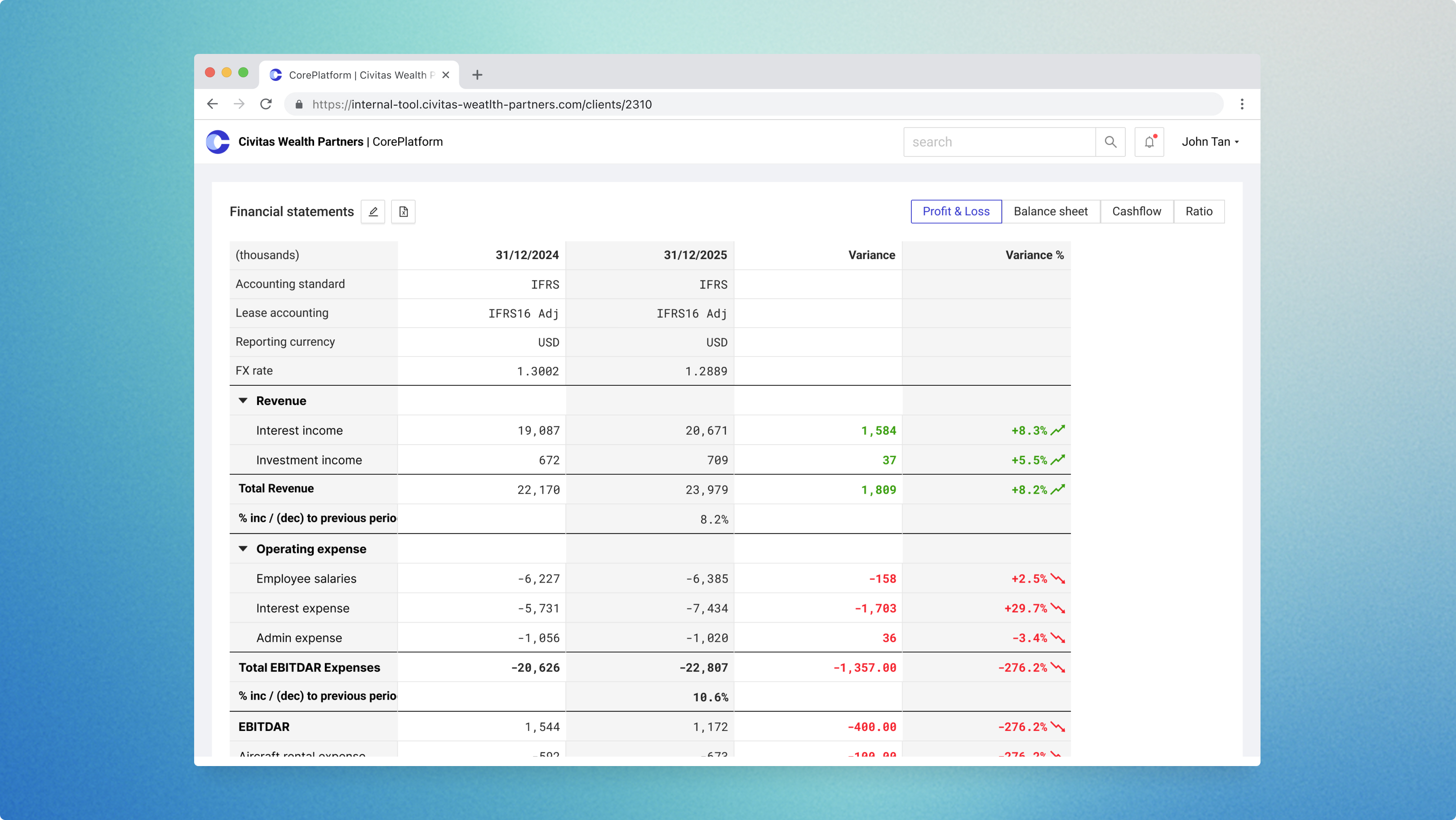This screenshot has height=820, width=1456.
Task: Switch to the Balance sheet tab
Action: (1051, 211)
